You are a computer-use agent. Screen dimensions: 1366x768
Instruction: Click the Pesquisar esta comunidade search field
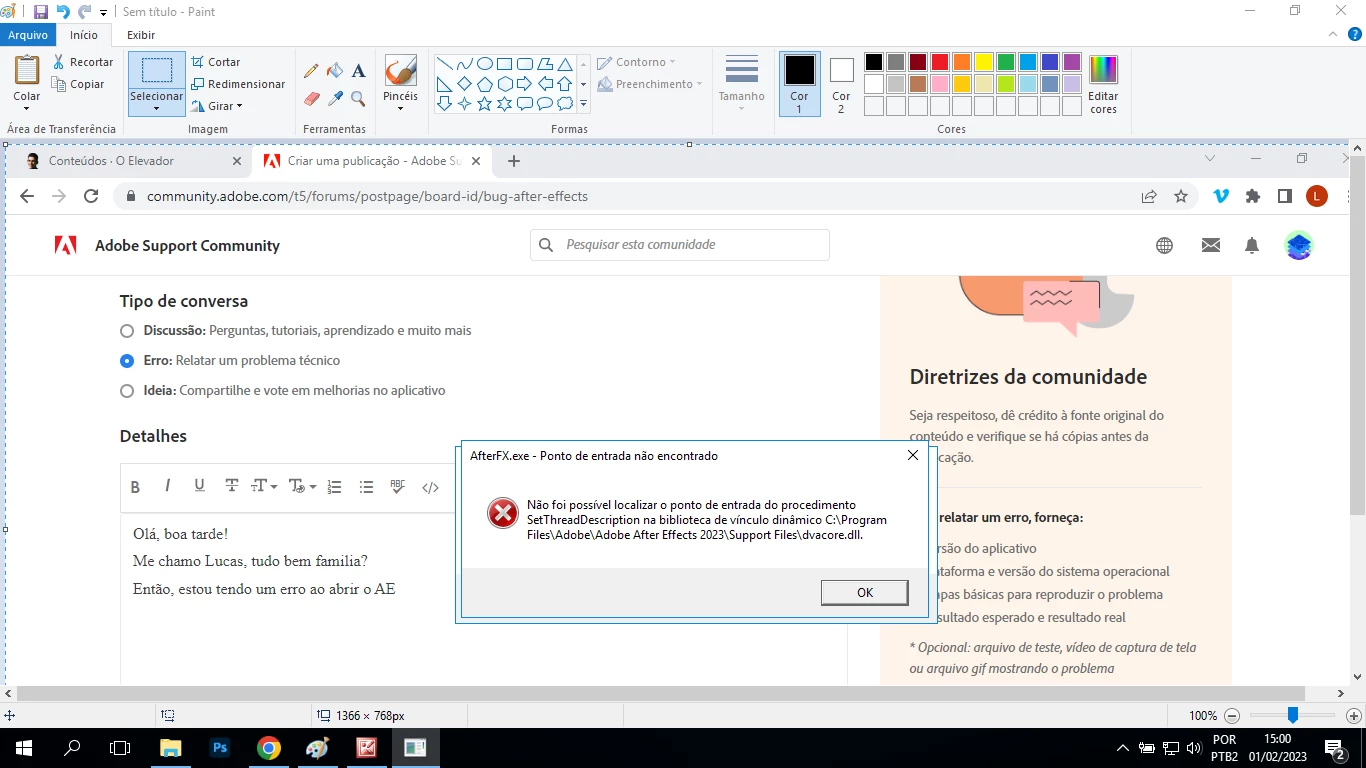[680, 245]
